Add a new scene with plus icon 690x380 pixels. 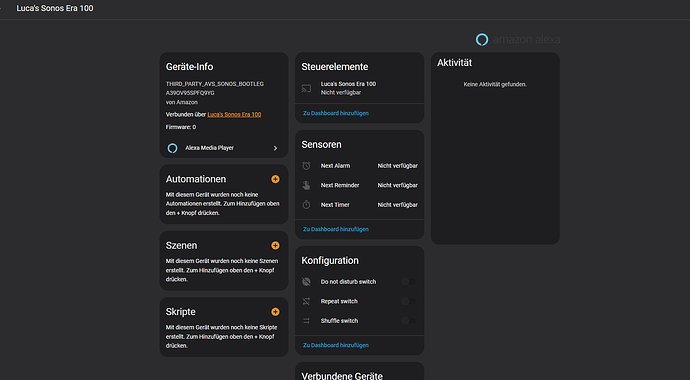(275, 245)
